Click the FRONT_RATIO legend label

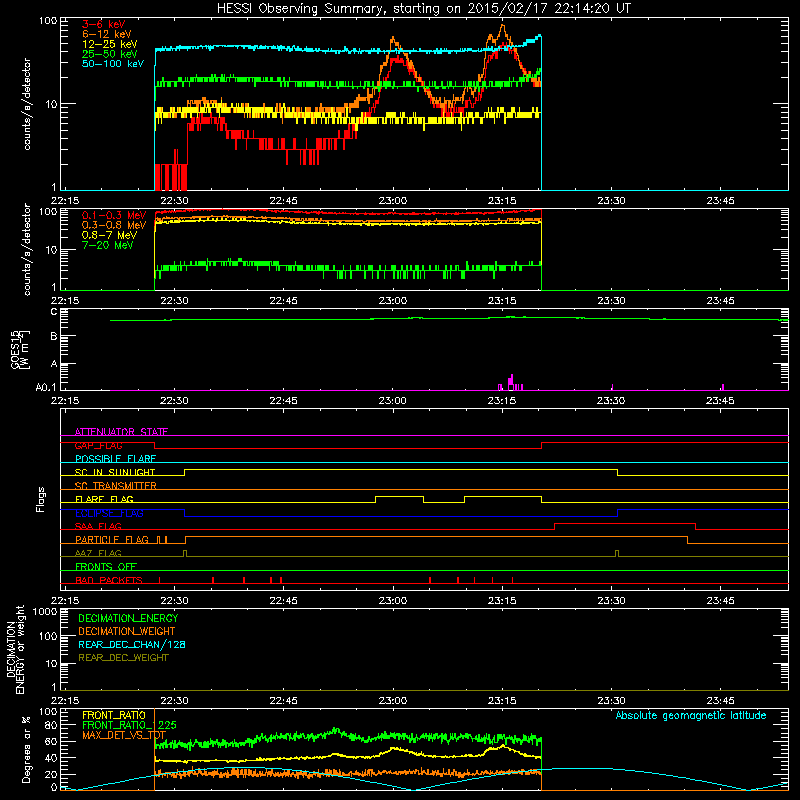(114, 715)
